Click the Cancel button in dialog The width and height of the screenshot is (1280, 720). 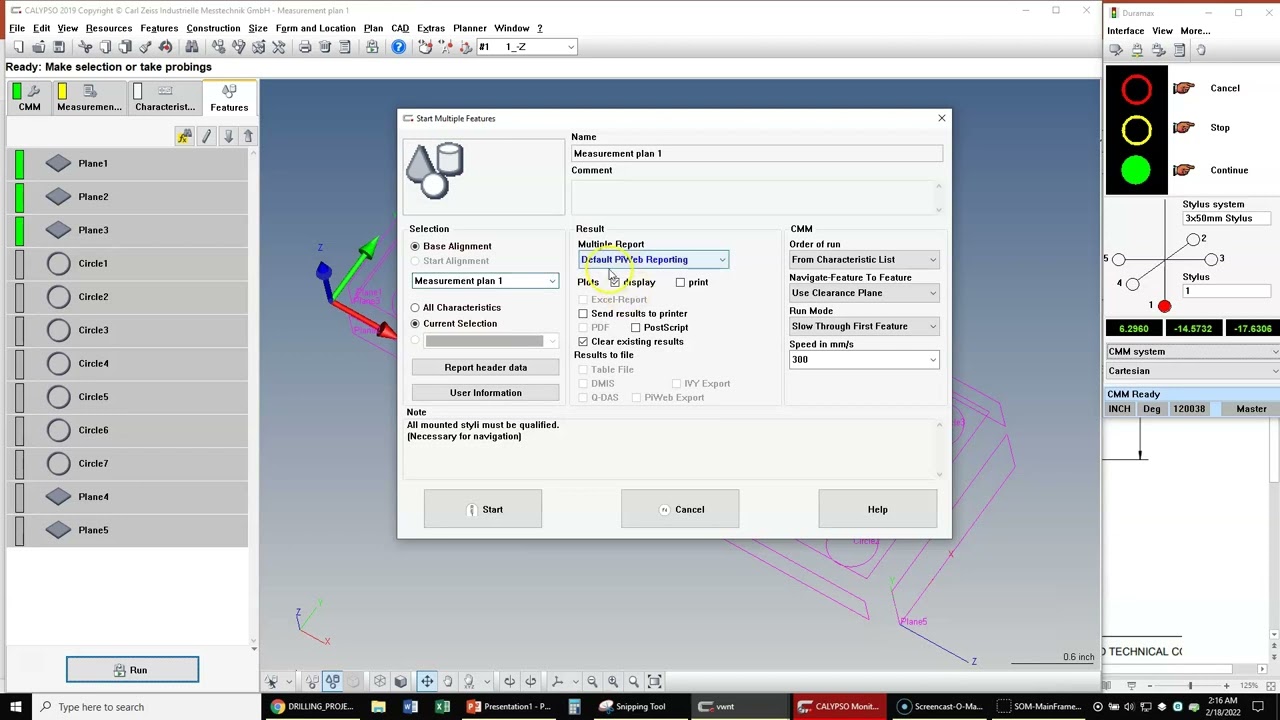click(x=680, y=510)
